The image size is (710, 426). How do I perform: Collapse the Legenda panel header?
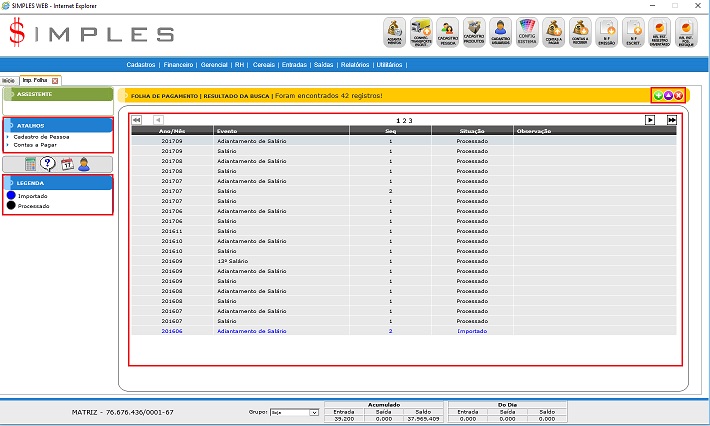[x=57, y=183]
